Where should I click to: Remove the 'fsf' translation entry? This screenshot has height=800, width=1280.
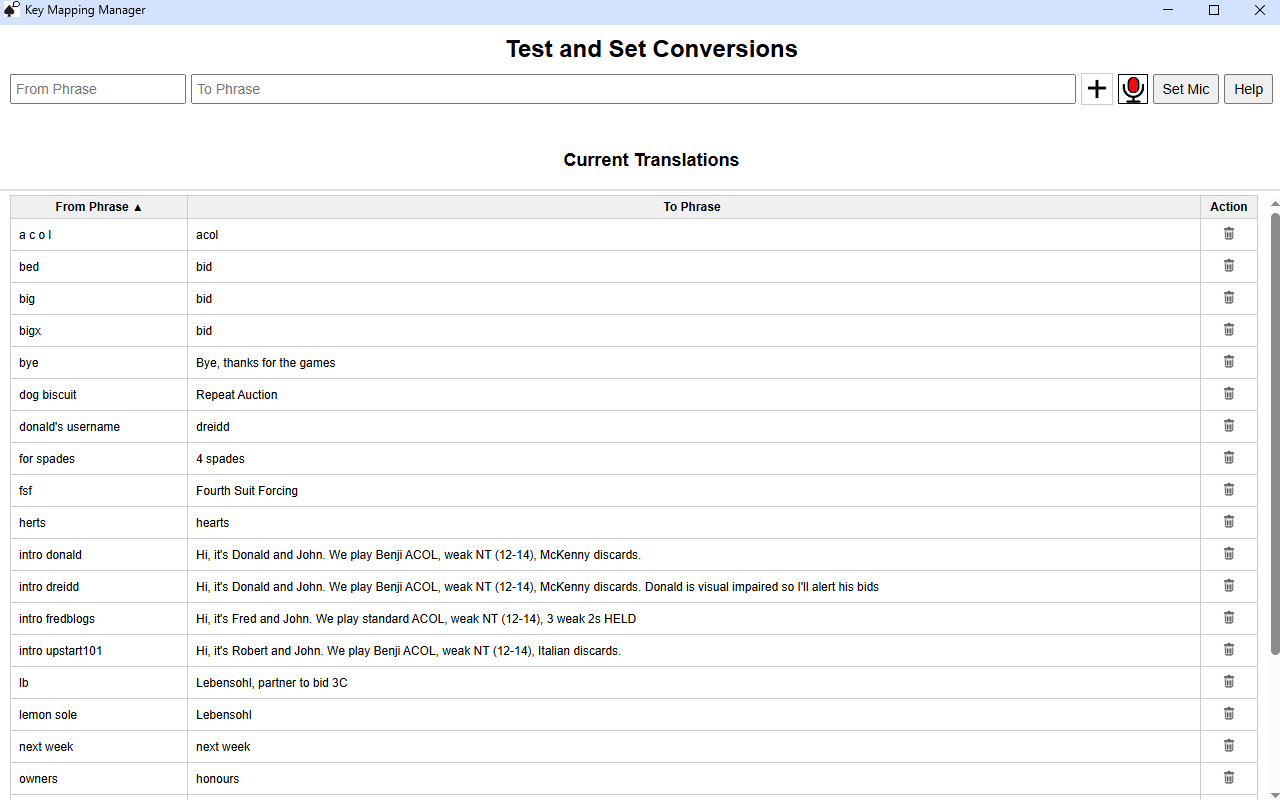pyautogui.click(x=1229, y=490)
